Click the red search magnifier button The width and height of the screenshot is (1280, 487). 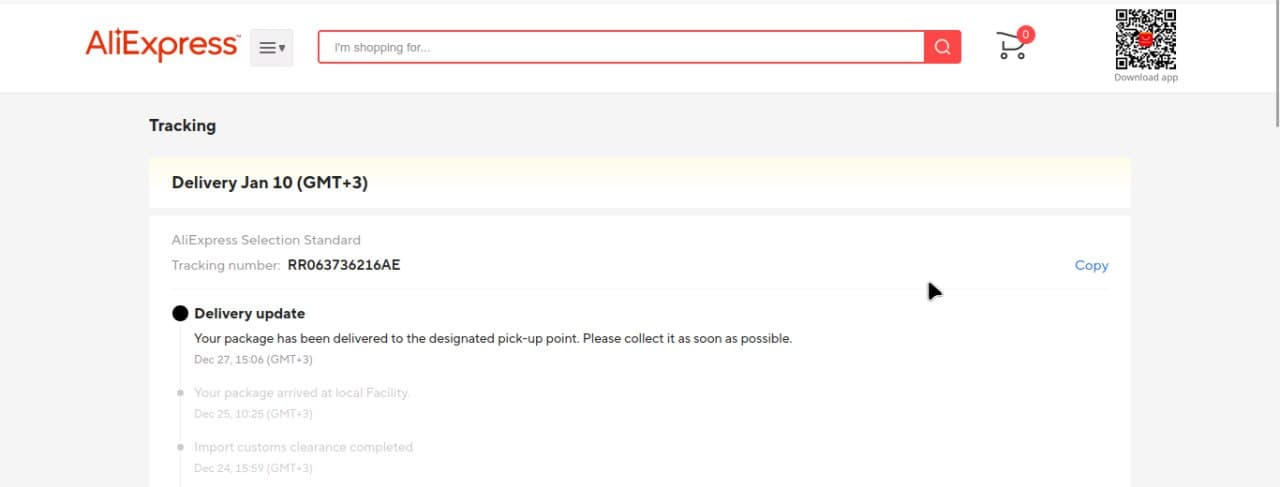pyautogui.click(x=942, y=47)
